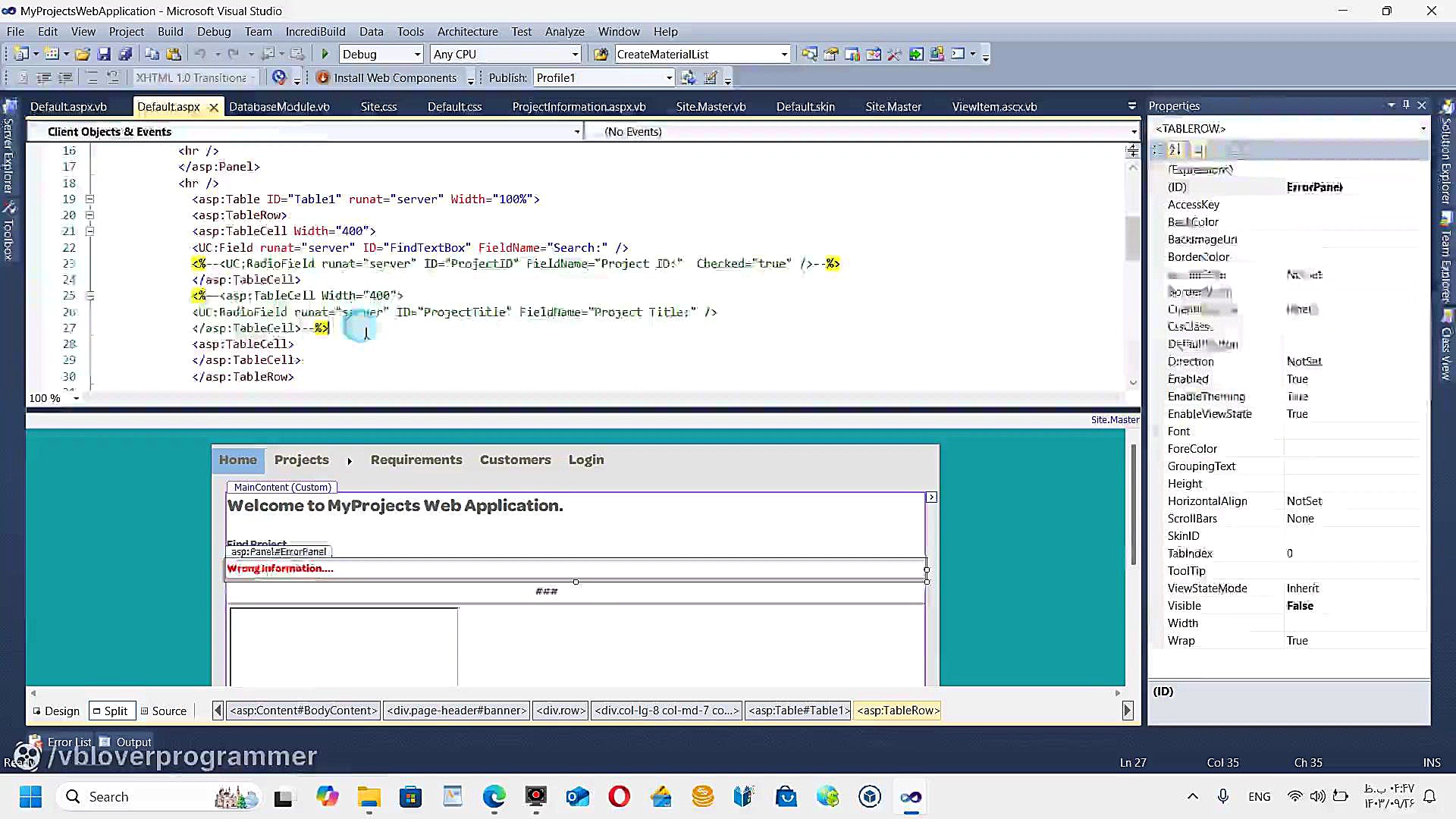This screenshot has width=1456, height=819.
Task: Click the Login link in design preview
Action: 586,460
